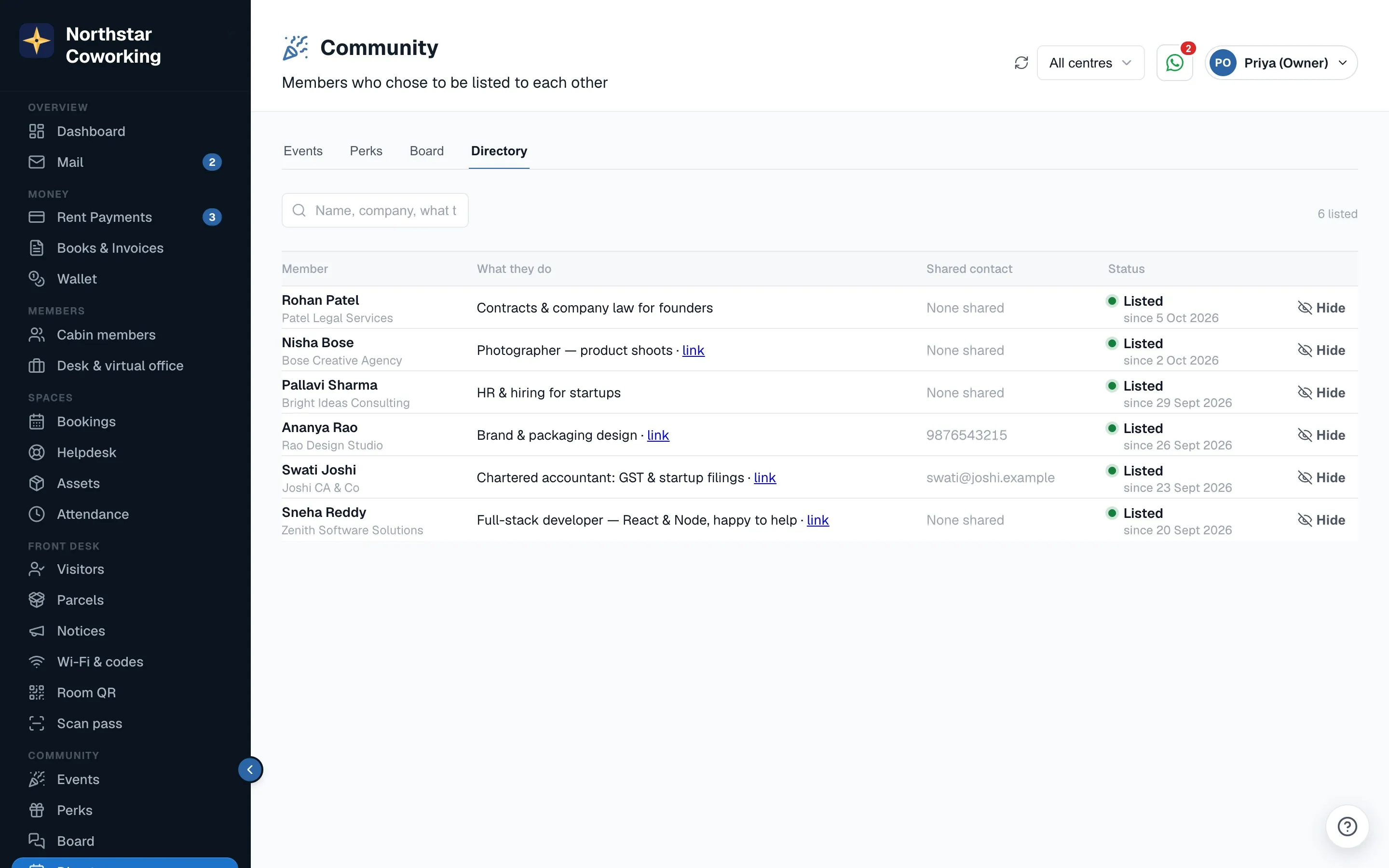This screenshot has height=868, width=1389.
Task: Go to Rent Payments
Action: click(124, 217)
